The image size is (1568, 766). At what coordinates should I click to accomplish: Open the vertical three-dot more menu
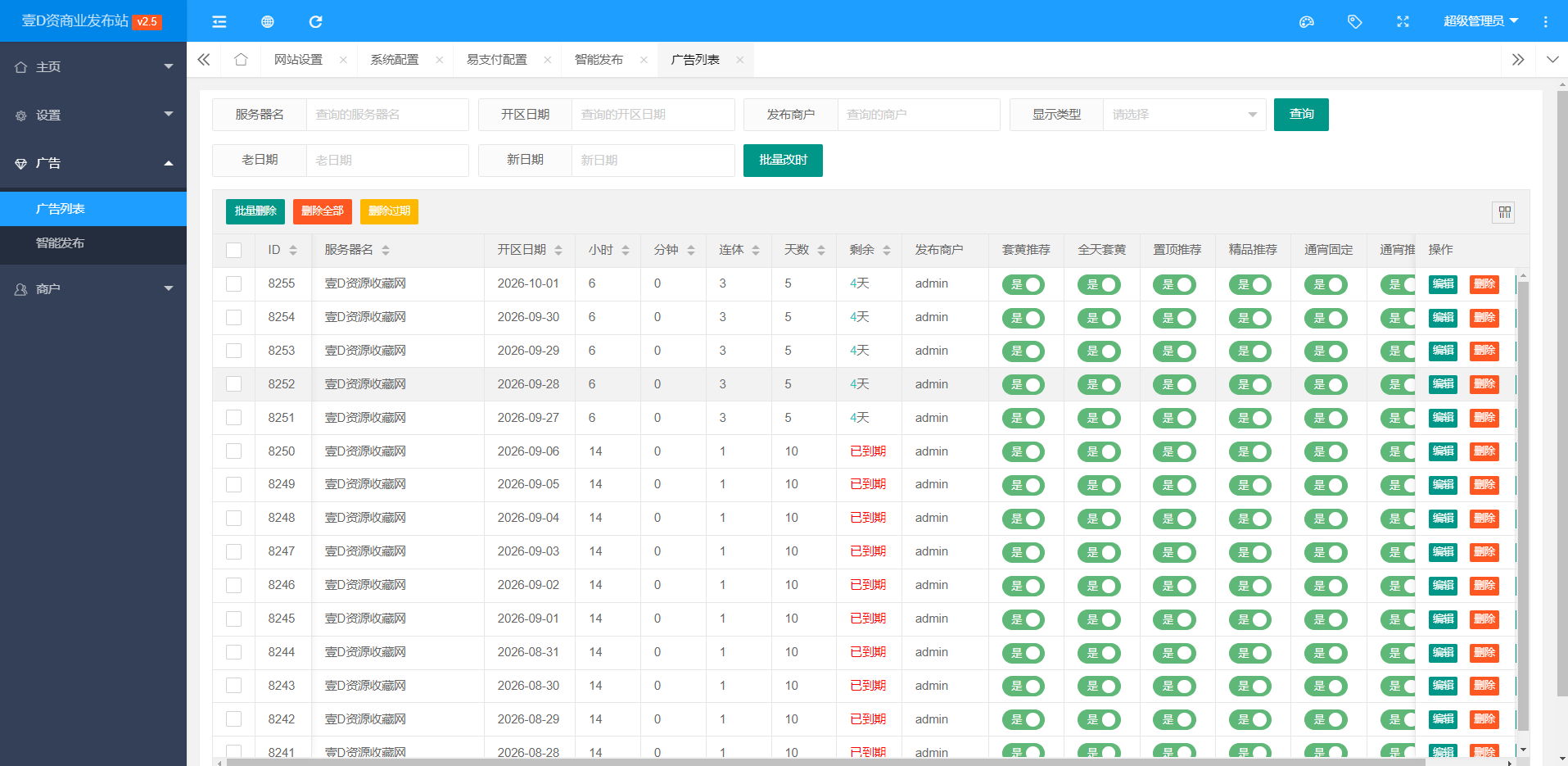pyautogui.click(x=1545, y=21)
